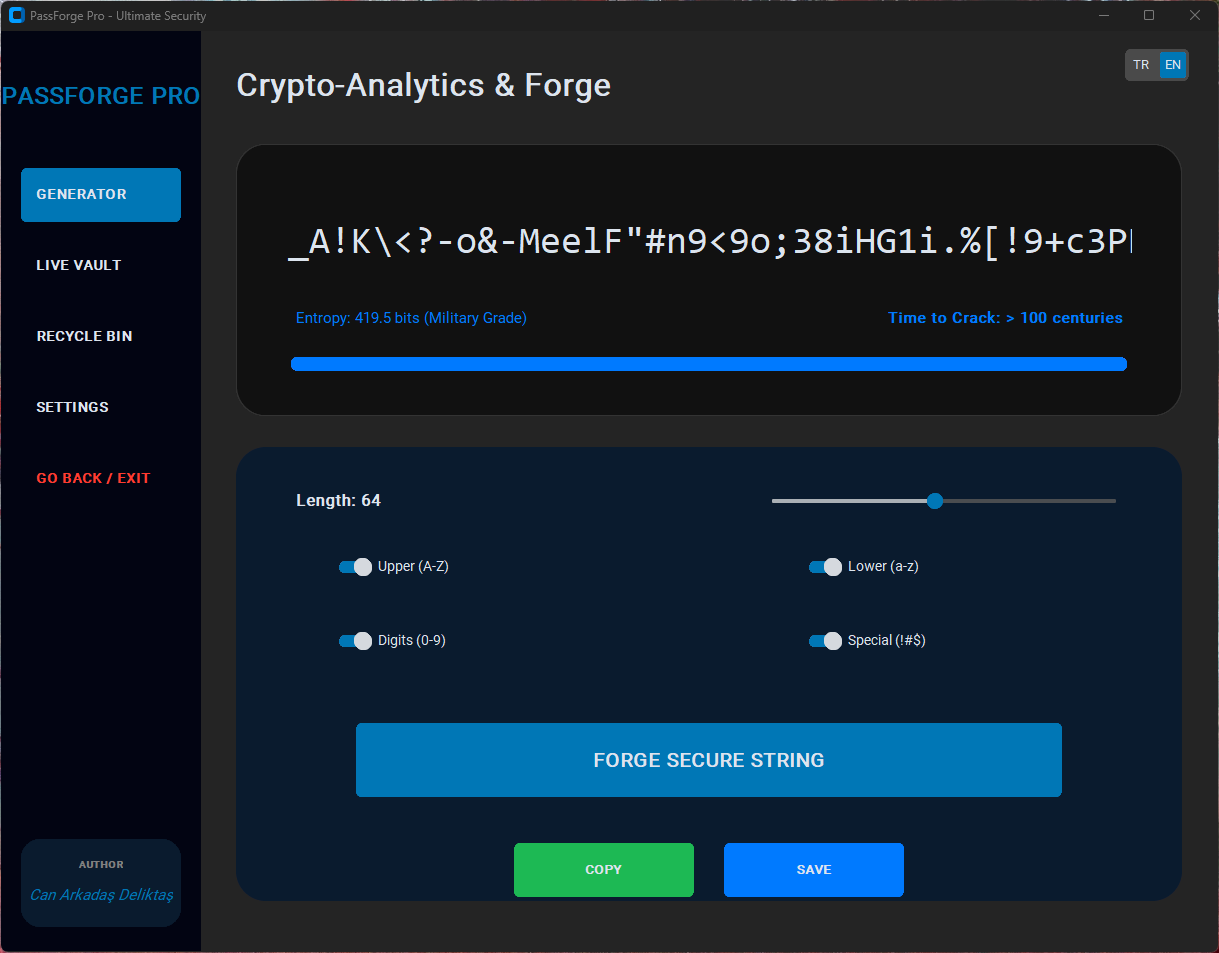Screen dimensions: 1219x953
Task: Disable the Lower (a-z) switch
Action: (x=825, y=567)
